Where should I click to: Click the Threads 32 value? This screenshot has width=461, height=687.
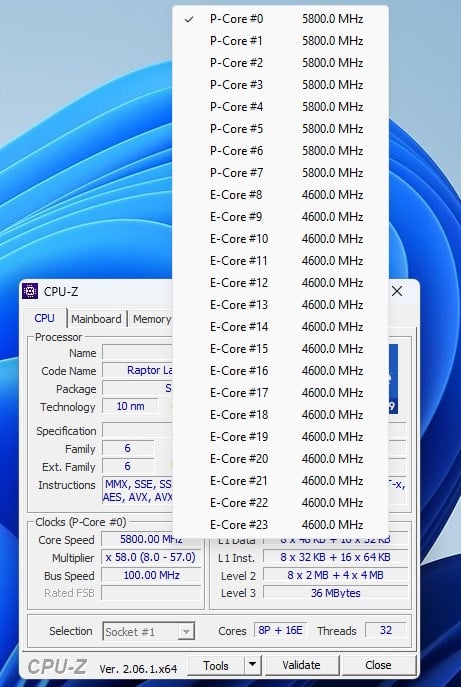click(386, 630)
